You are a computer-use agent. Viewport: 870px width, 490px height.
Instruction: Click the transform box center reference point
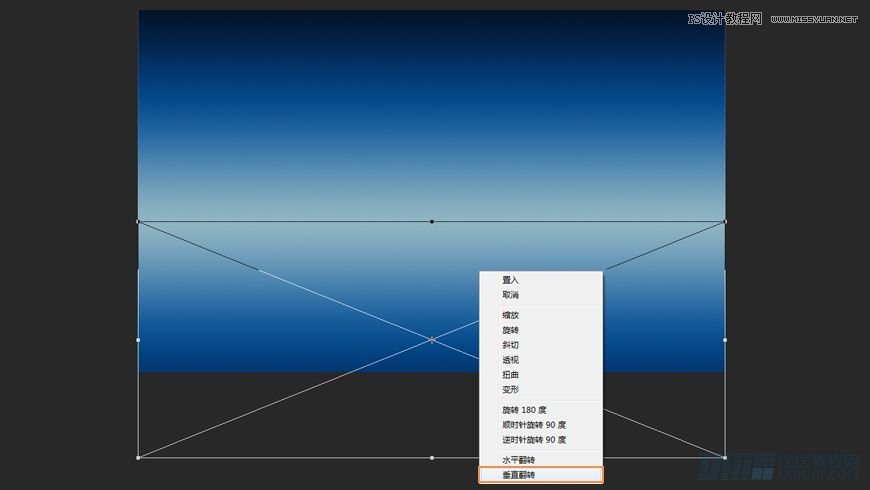432,340
